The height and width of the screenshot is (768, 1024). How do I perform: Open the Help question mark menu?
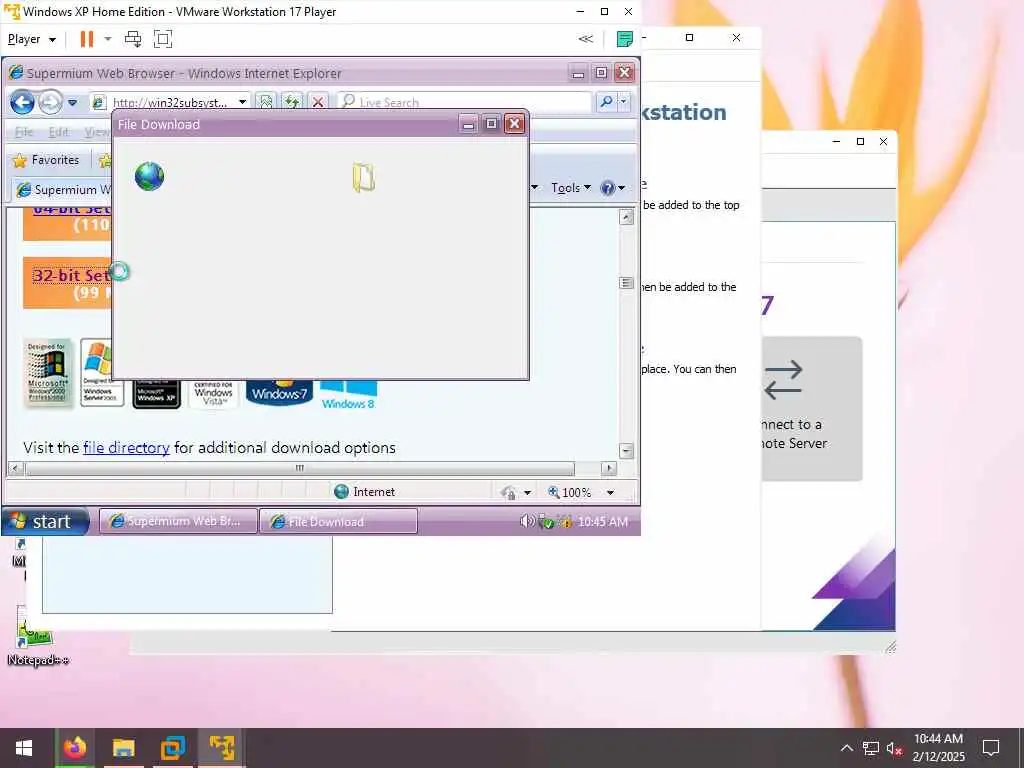pyautogui.click(x=612, y=188)
